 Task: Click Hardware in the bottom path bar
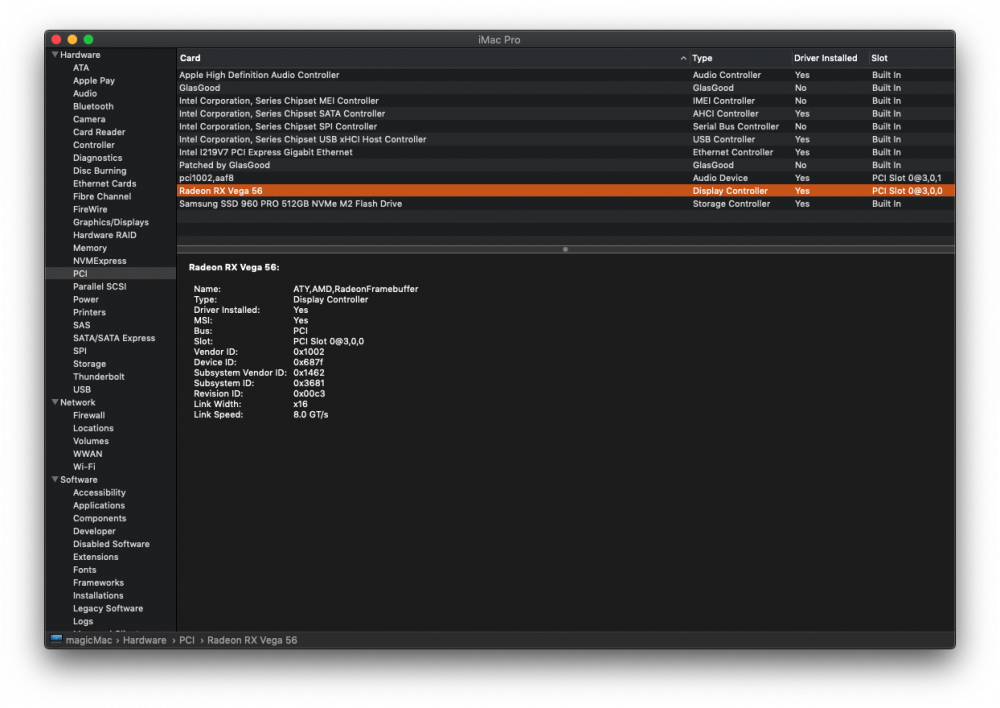click(x=145, y=640)
